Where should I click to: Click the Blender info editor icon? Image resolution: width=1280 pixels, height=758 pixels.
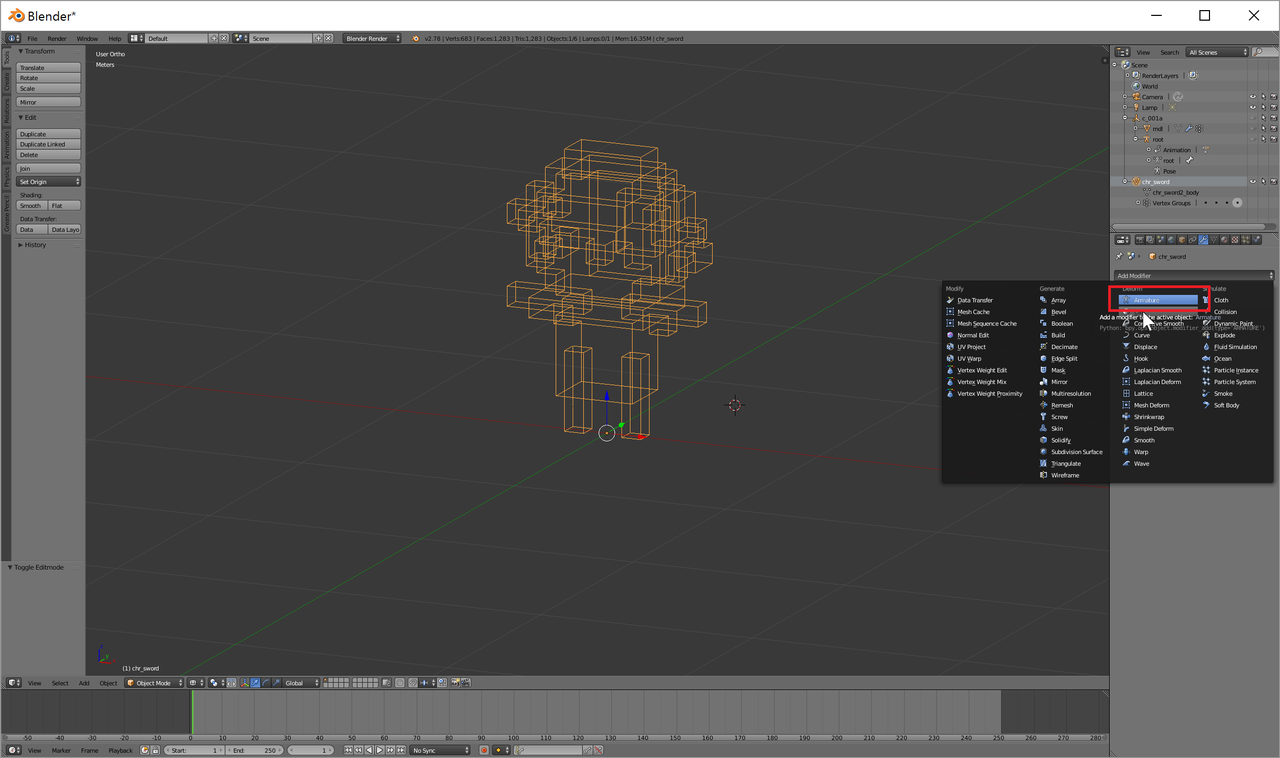tap(14, 38)
